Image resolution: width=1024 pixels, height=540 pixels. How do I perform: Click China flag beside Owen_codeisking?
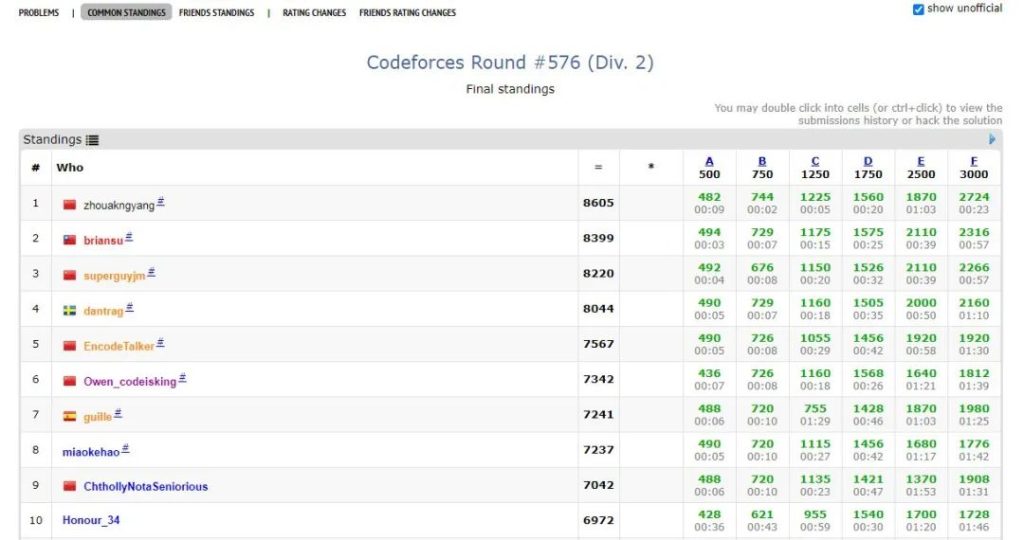click(x=69, y=381)
